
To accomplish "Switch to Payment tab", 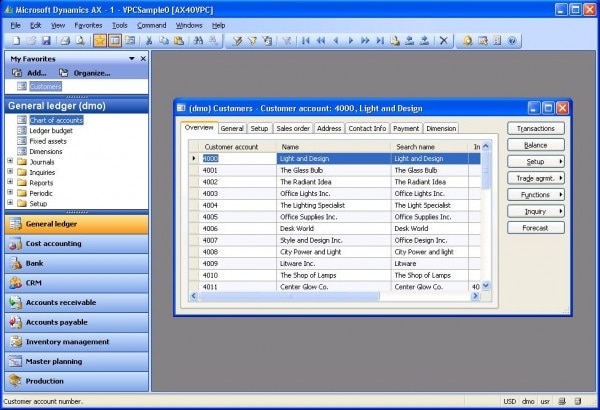I will [x=406, y=128].
